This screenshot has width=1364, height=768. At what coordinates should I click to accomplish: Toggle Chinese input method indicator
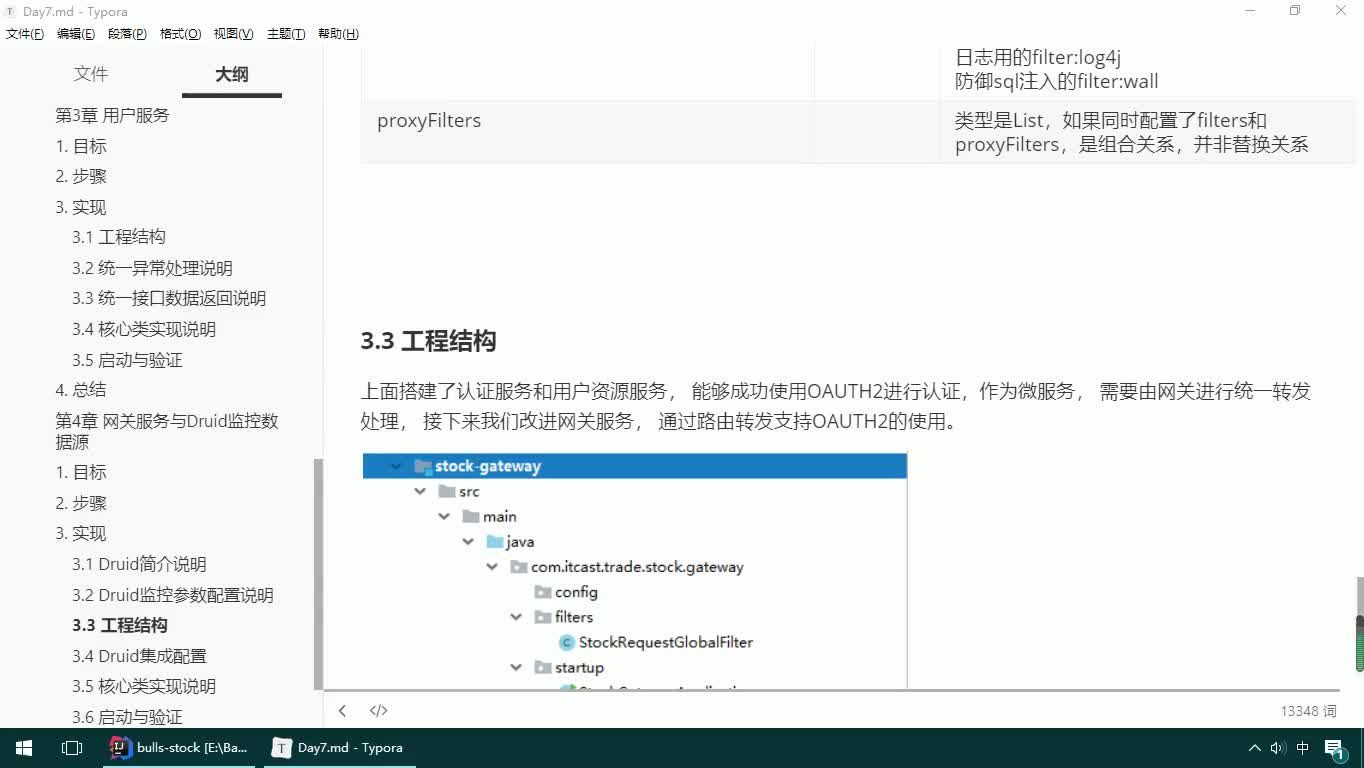coord(1303,748)
